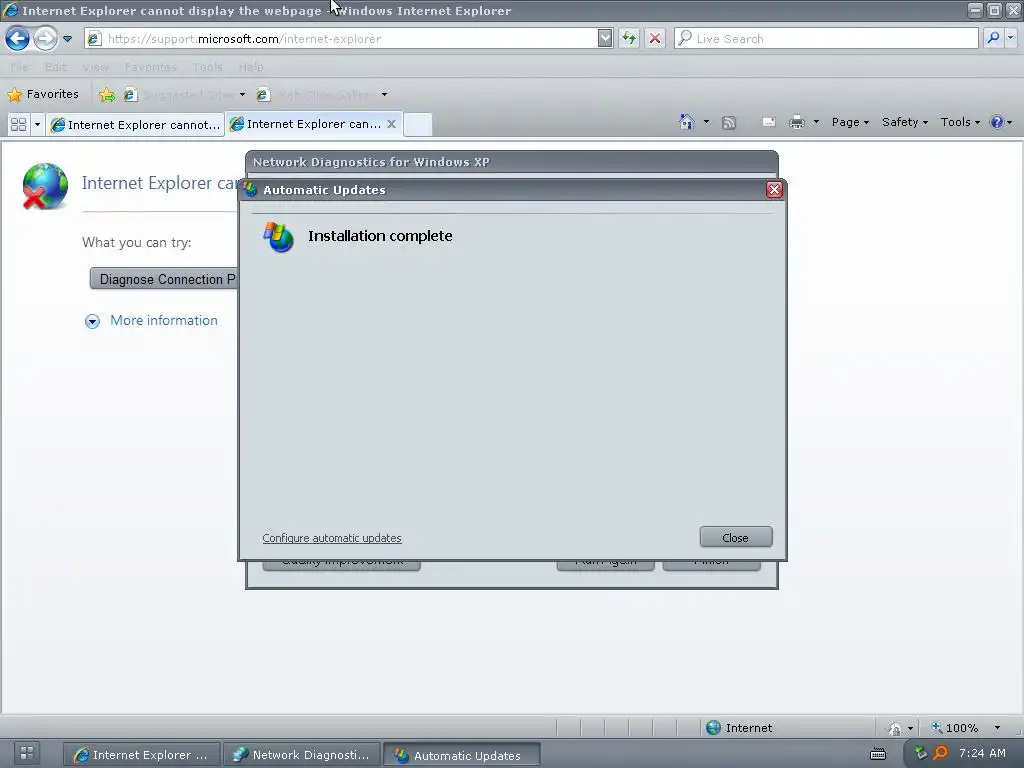Click the Print icon
This screenshot has width=1024, height=768.
pos(797,122)
